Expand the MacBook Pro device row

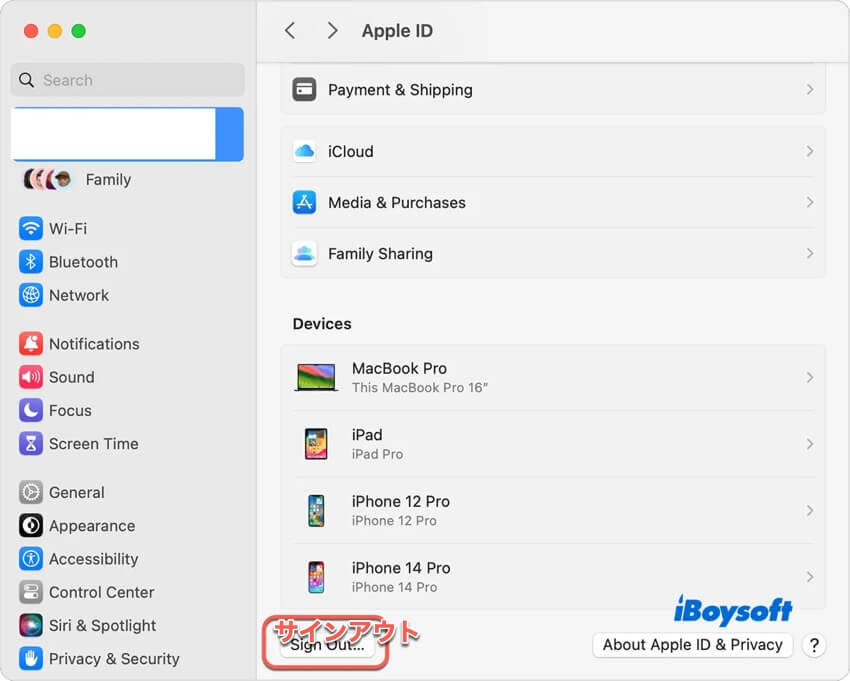[550, 377]
